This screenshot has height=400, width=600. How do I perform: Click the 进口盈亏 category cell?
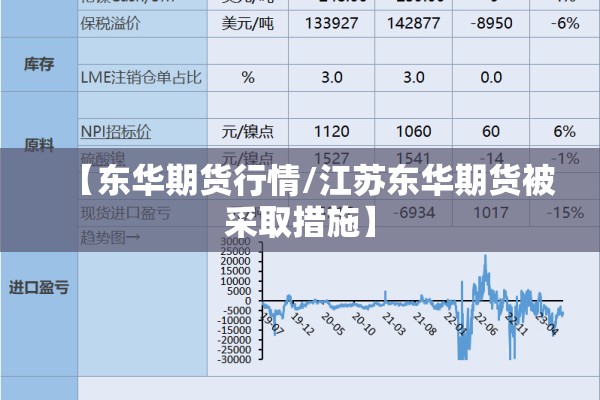pos(39,287)
